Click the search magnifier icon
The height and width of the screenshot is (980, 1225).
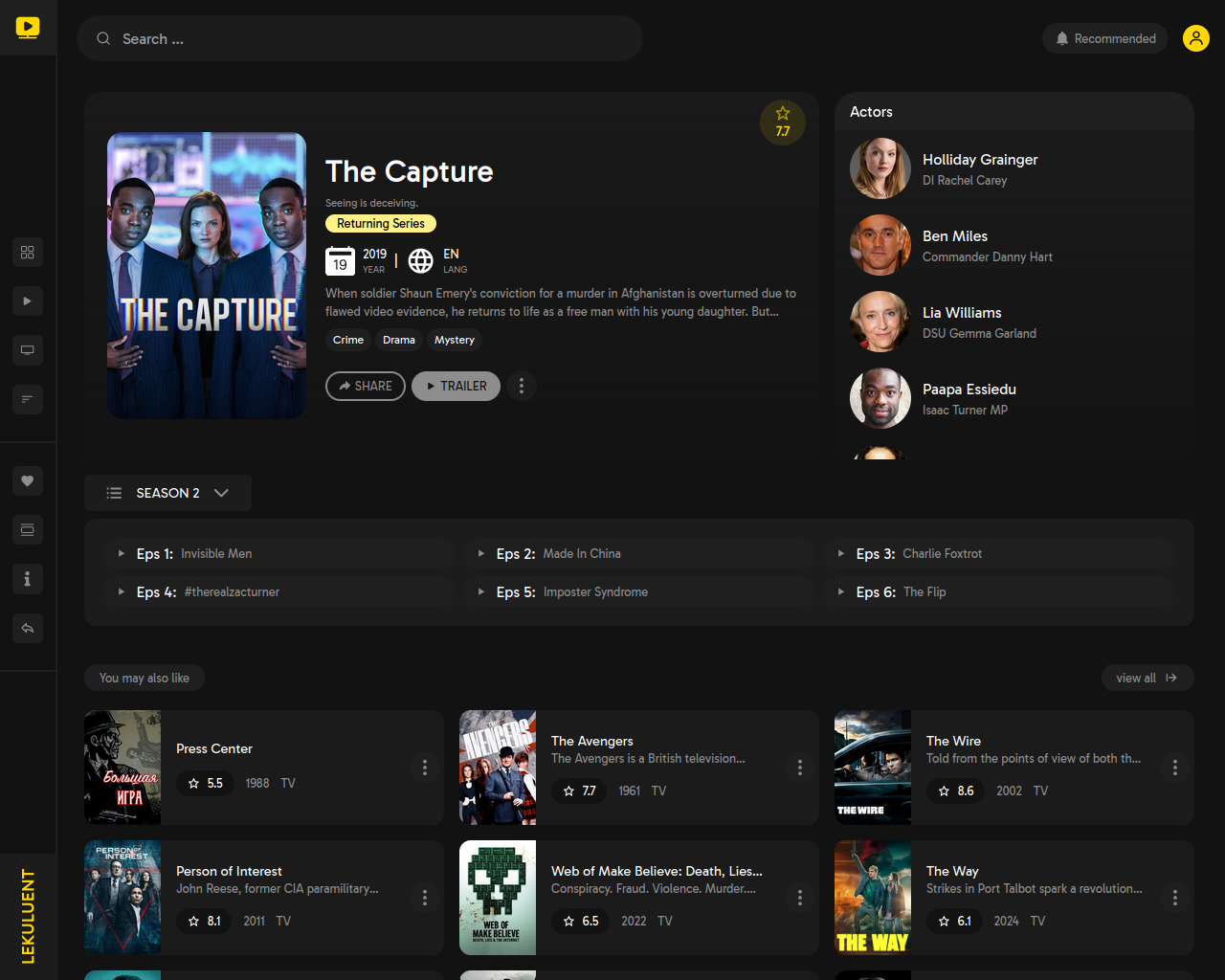(x=103, y=38)
